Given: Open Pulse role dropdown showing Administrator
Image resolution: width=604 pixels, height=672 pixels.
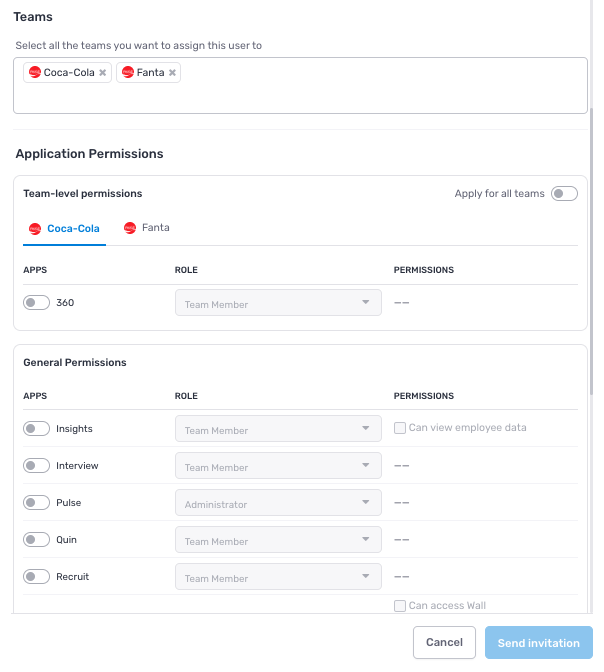Looking at the screenshot, I should click(x=277, y=504).
